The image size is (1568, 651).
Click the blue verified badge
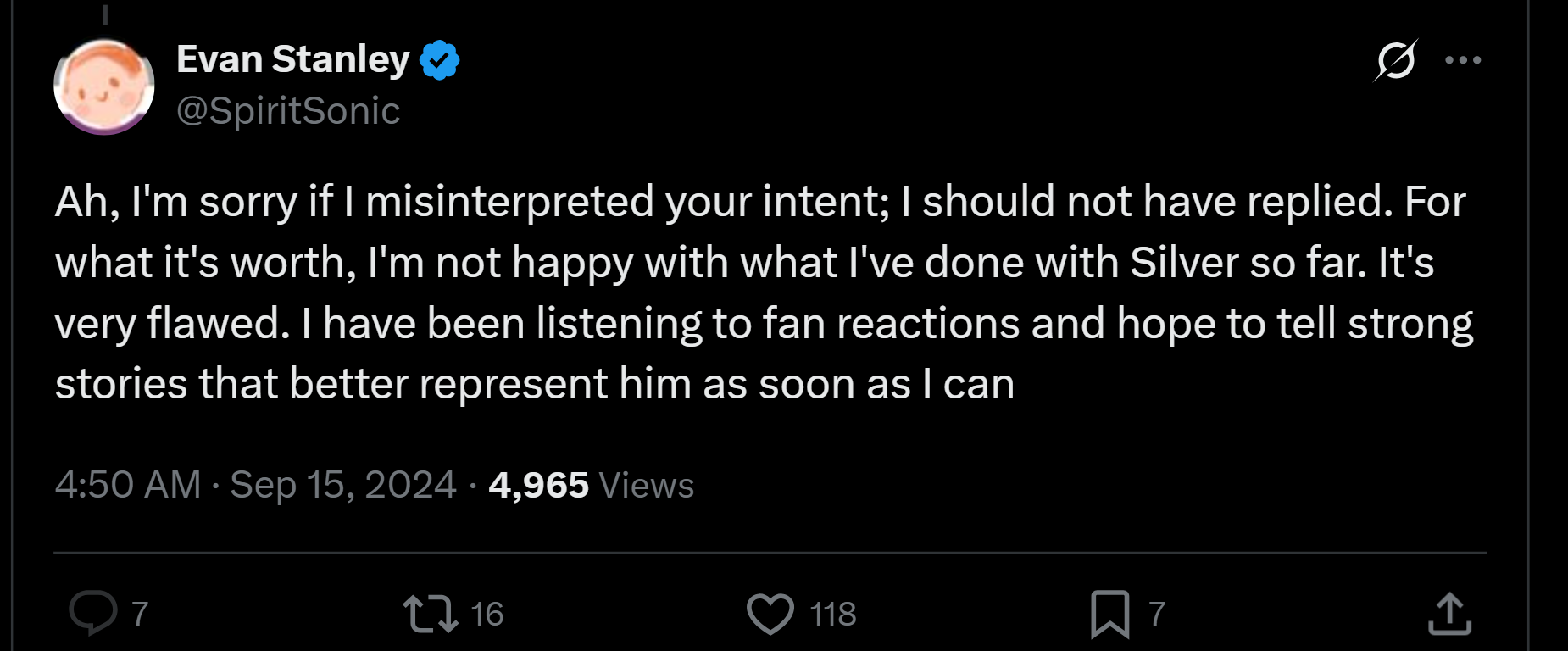coord(439,60)
